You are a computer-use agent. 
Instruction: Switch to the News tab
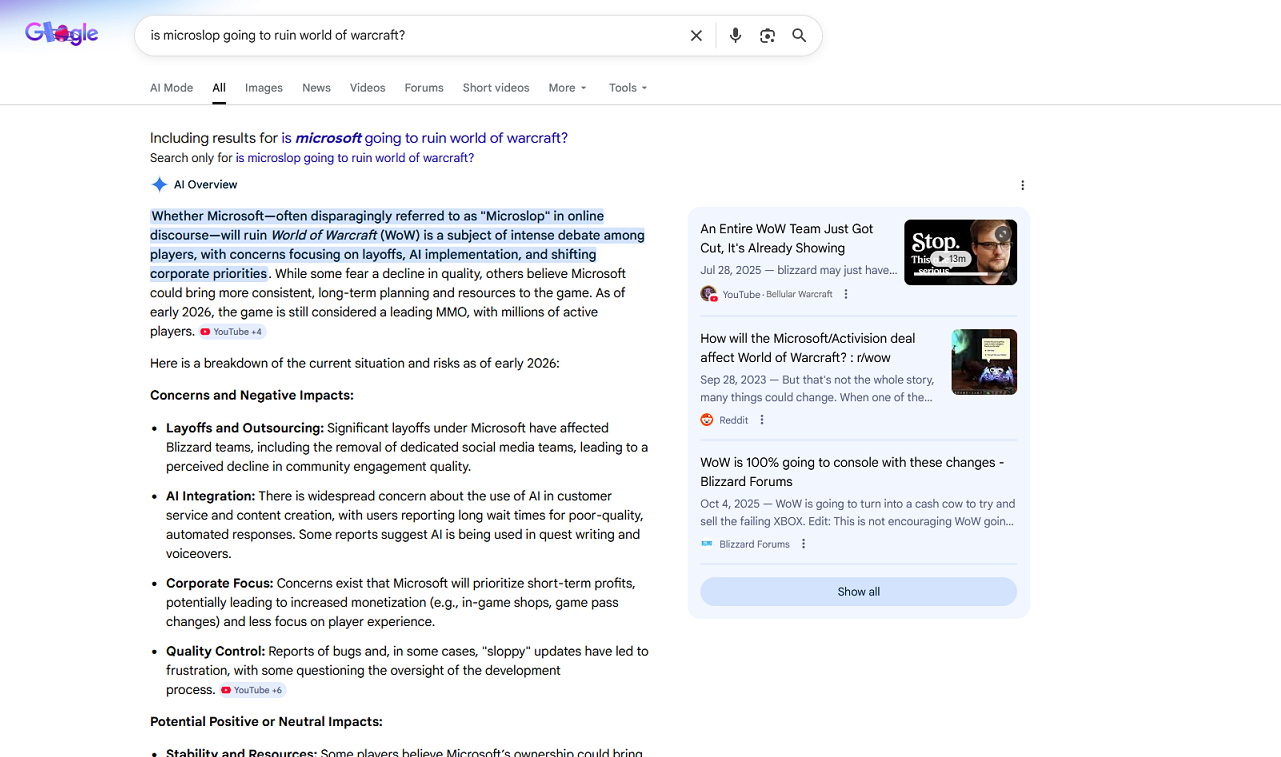pyautogui.click(x=316, y=88)
